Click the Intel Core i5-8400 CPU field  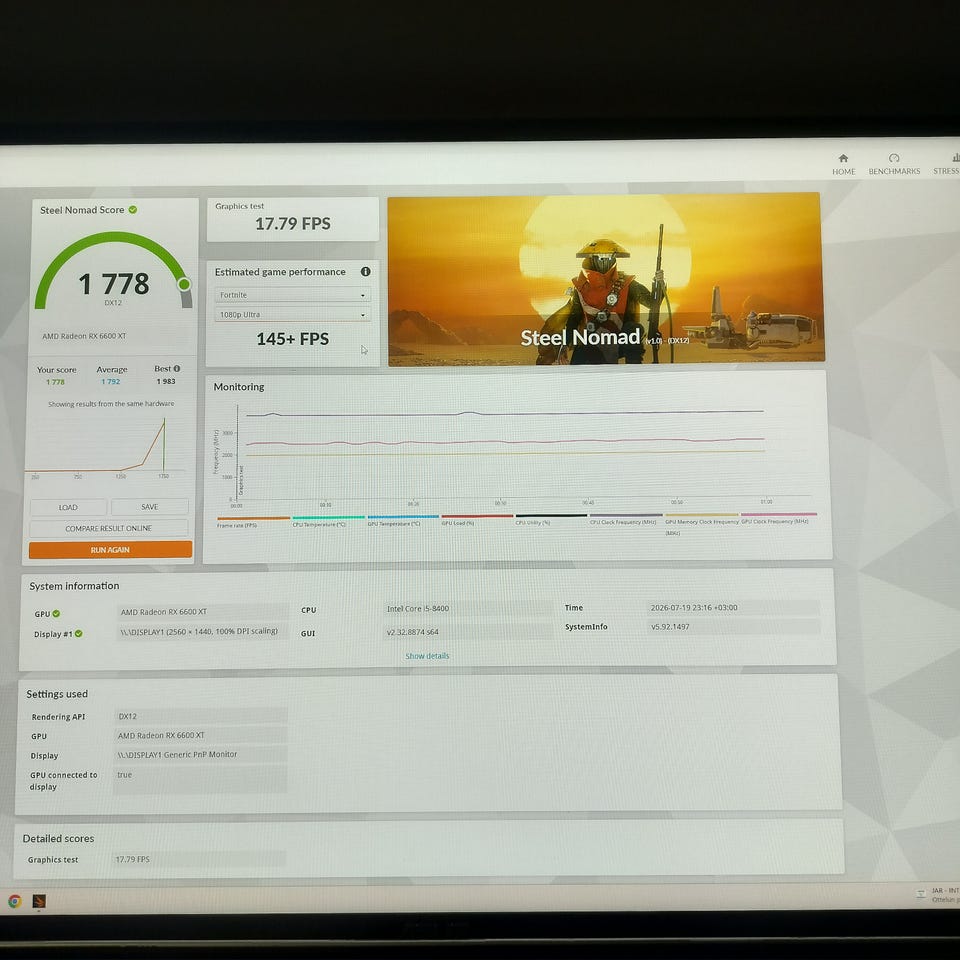tap(468, 609)
